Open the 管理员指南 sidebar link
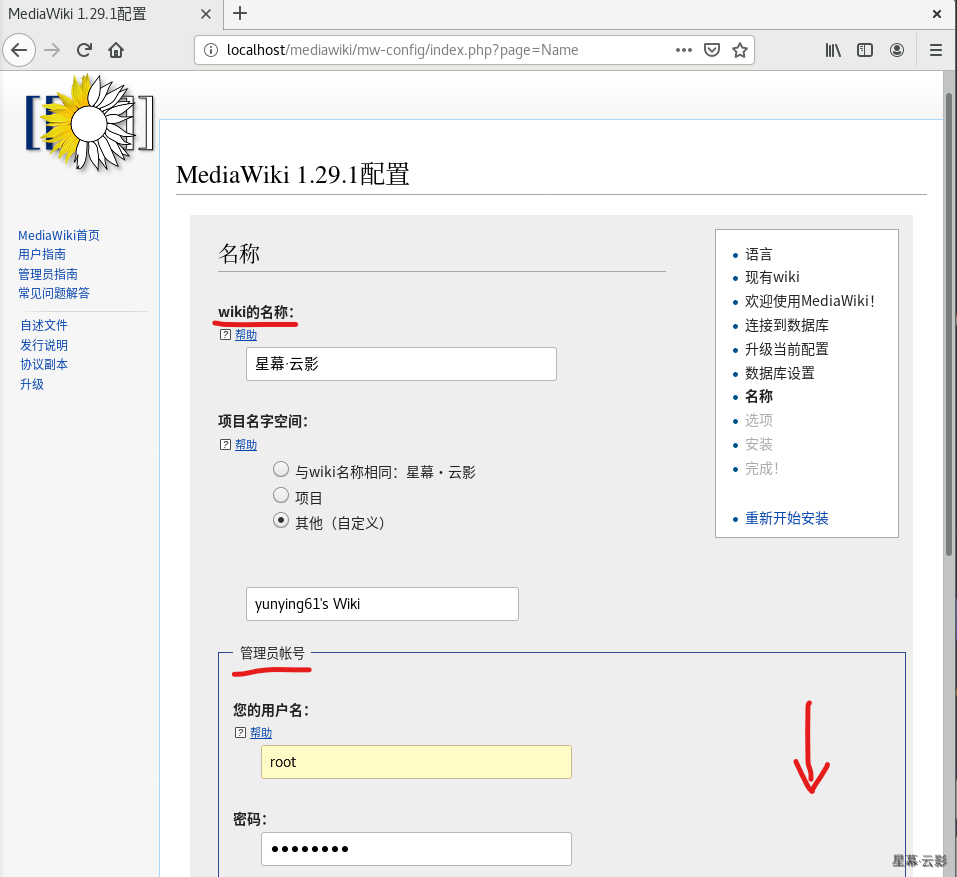This screenshot has width=957, height=877. coord(48,274)
